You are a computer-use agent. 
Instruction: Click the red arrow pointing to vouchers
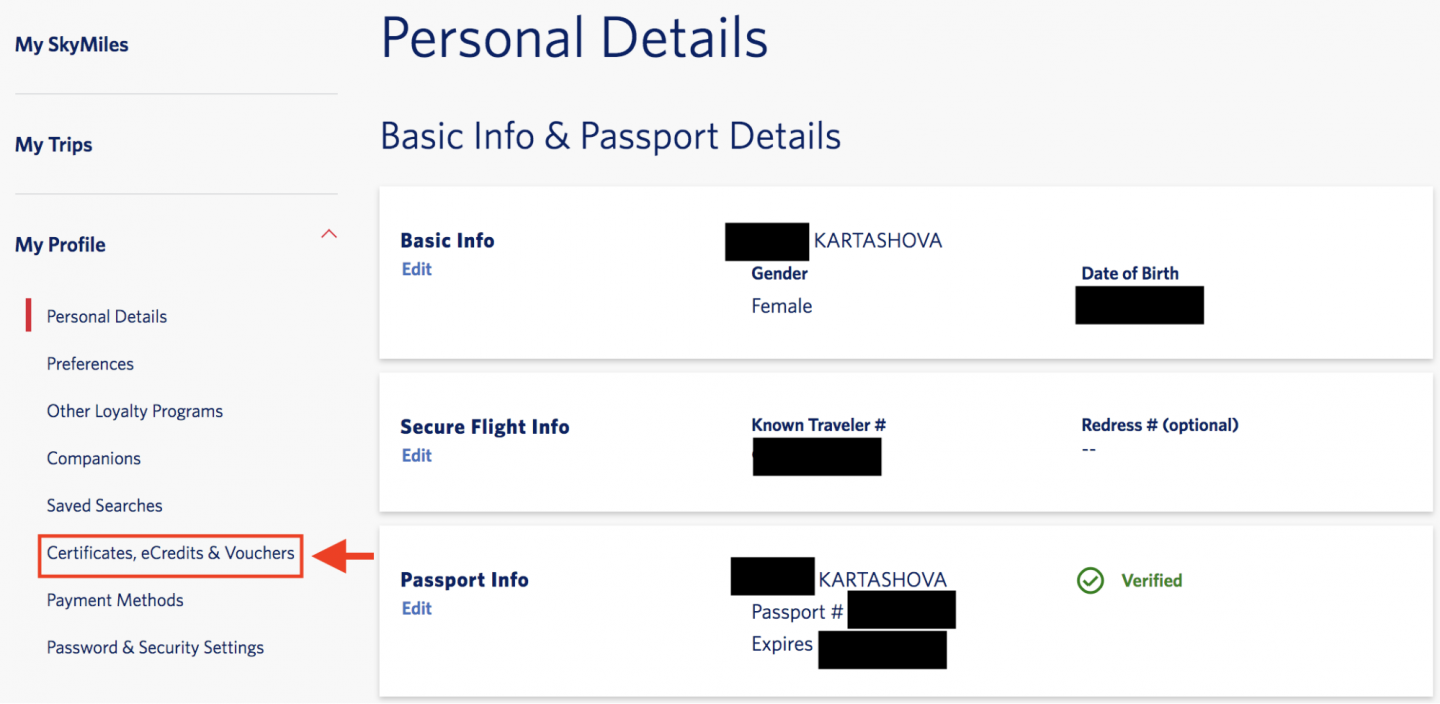(x=343, y=556)
